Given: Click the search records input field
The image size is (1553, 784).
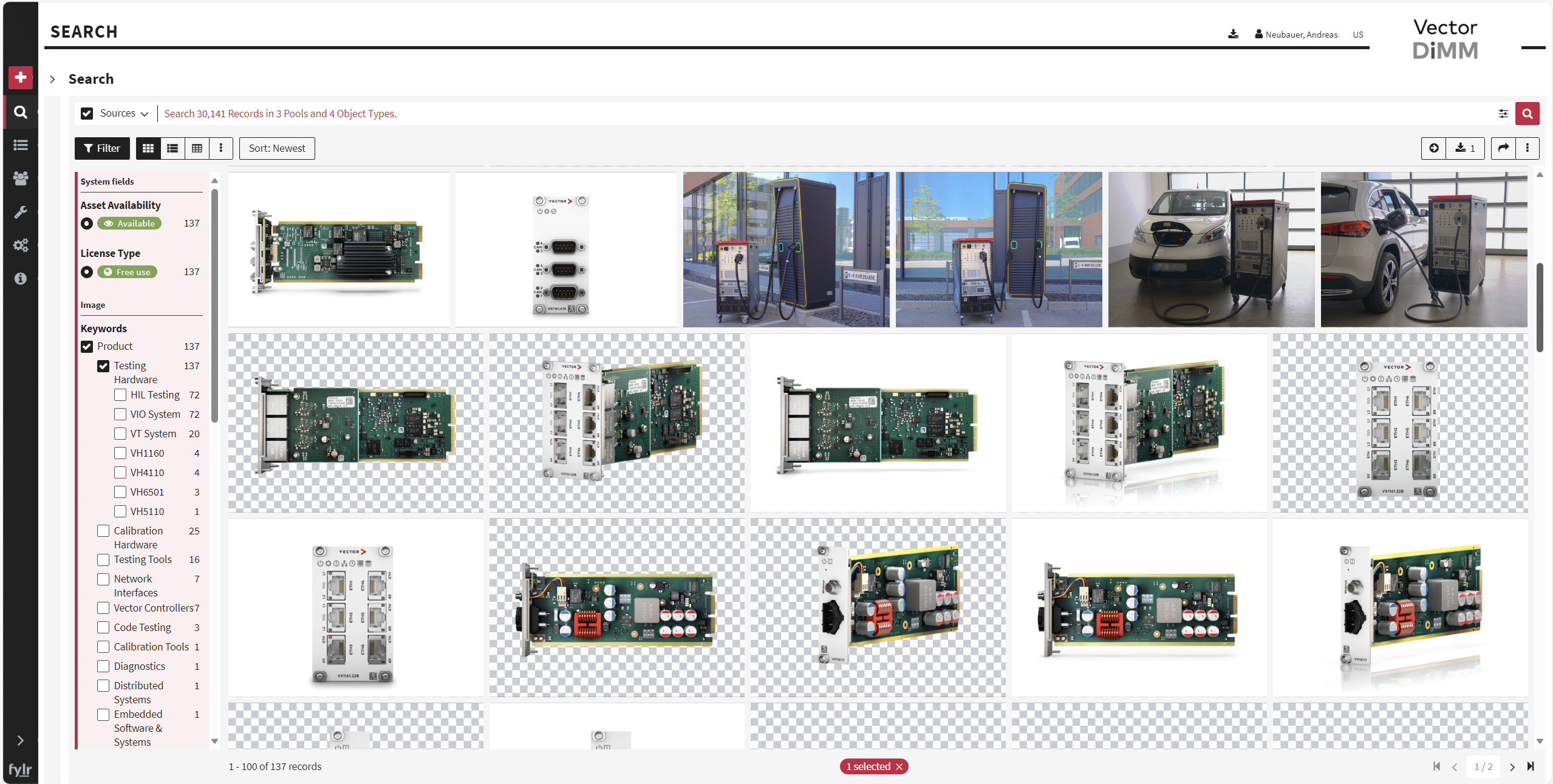Looking at the screenshot, I should point(826,114).
